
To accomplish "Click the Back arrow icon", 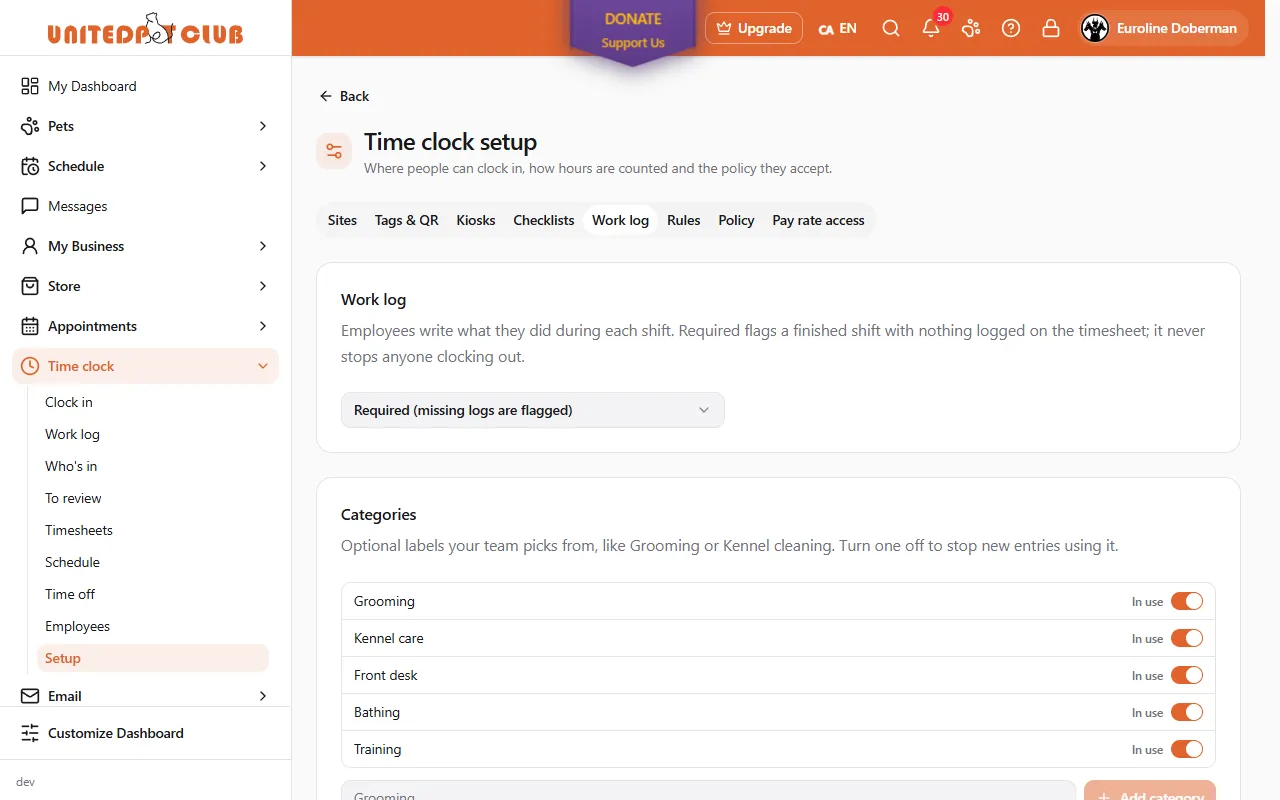I will (326, 96).
